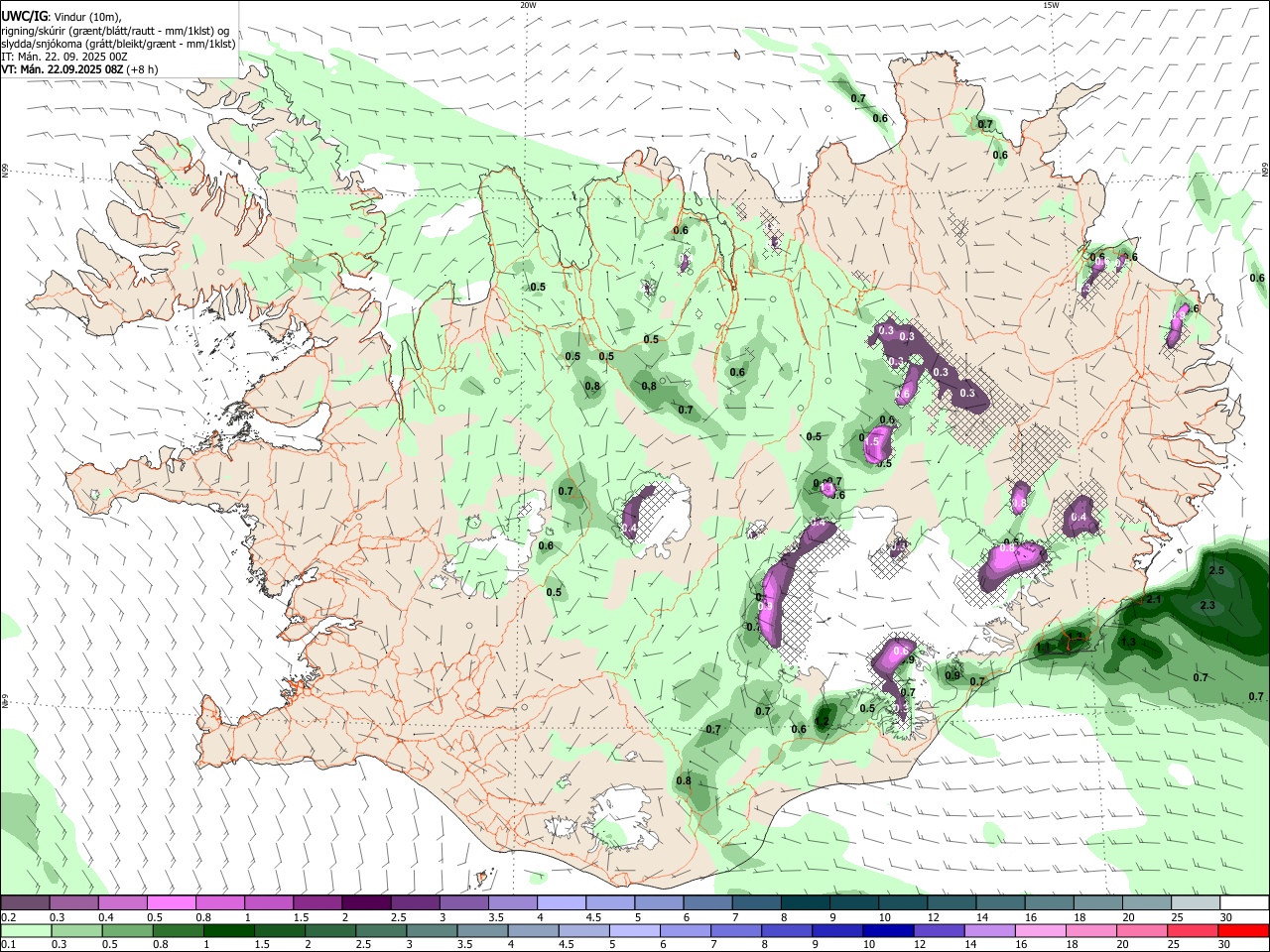Select the darkest blue rain swatch at 10
Image resolution: width=1270 pixels, height=952 pixels.
pos(887,930)
